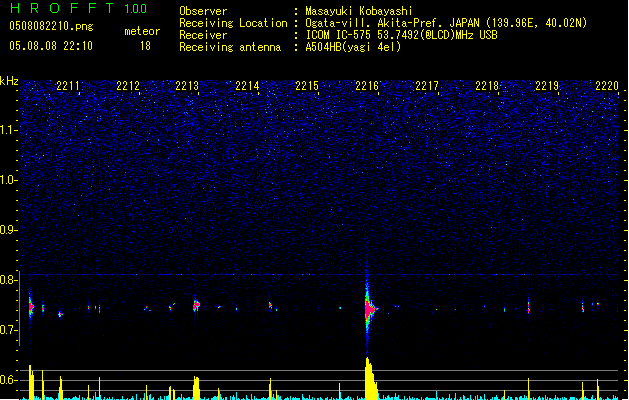Select the 2220 time marker
This screenshot has width=629, height=400.
[607, 87]
